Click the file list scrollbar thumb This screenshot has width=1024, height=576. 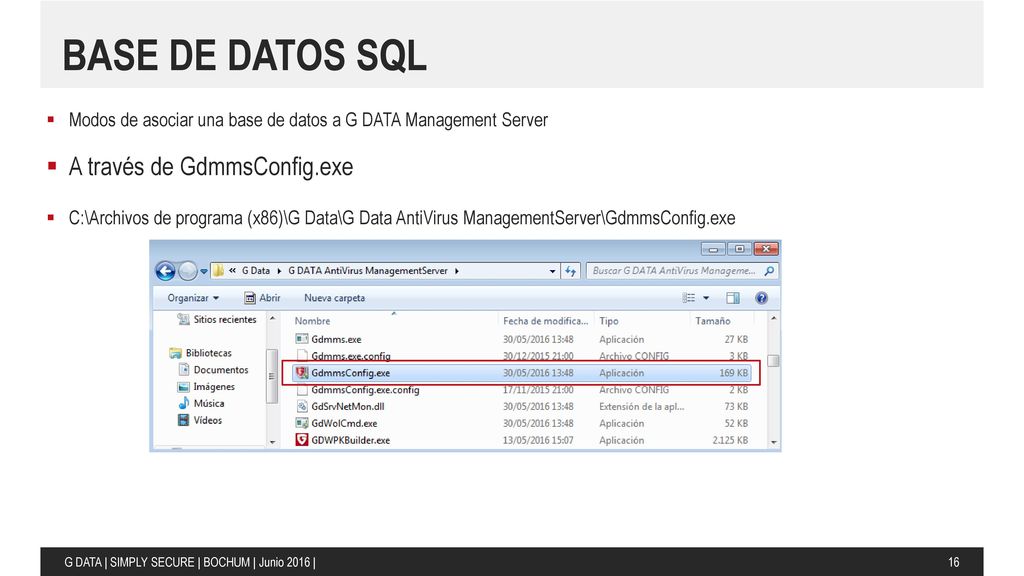774,360
